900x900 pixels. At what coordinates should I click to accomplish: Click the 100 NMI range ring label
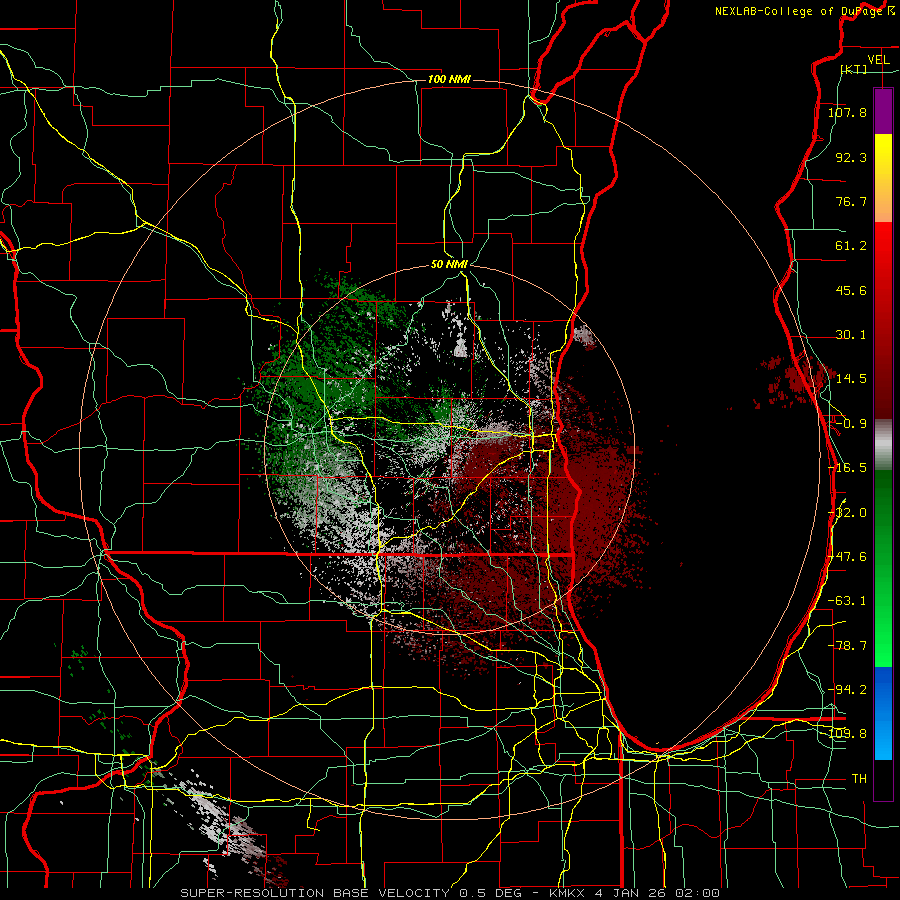(x=449, y=79)
